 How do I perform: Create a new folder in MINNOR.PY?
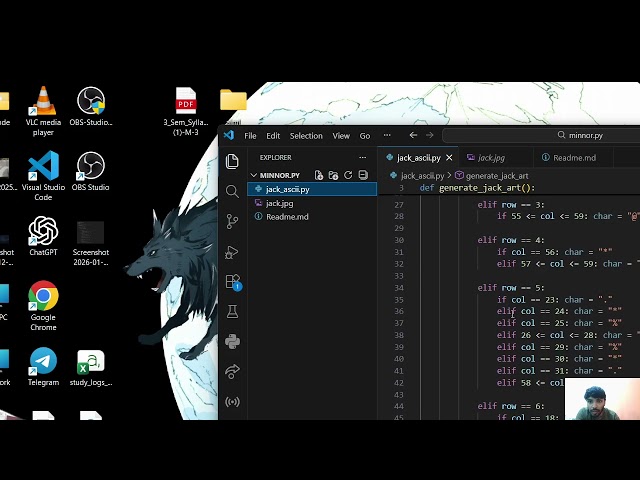coord(333,176)
